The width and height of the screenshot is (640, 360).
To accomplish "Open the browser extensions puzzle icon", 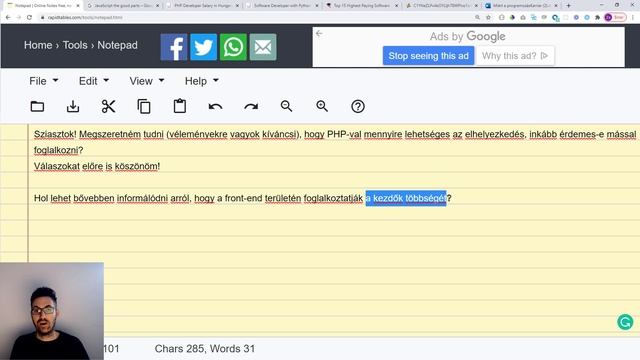I will tap(598, 18).
